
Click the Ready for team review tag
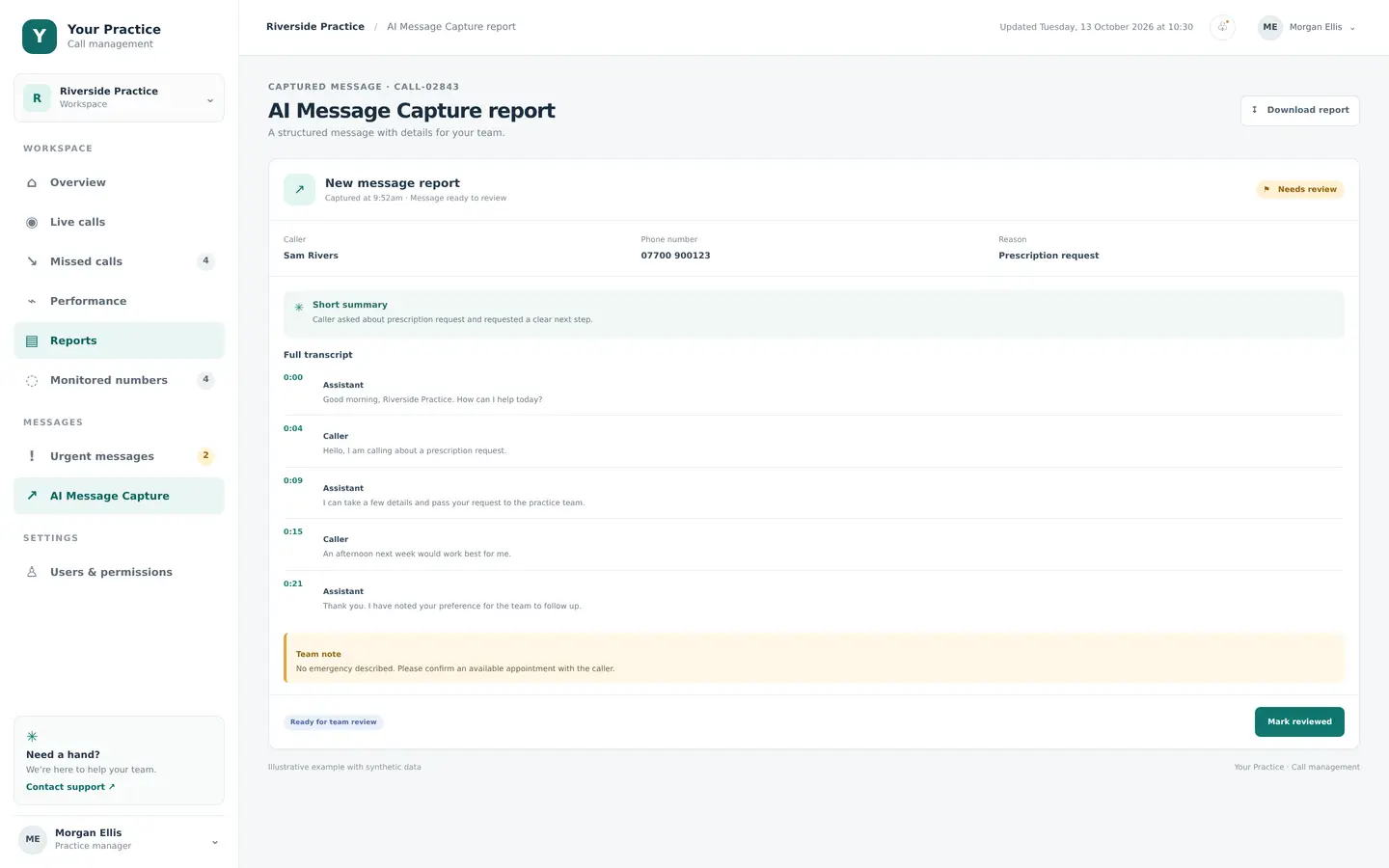(x=334, y=722)
